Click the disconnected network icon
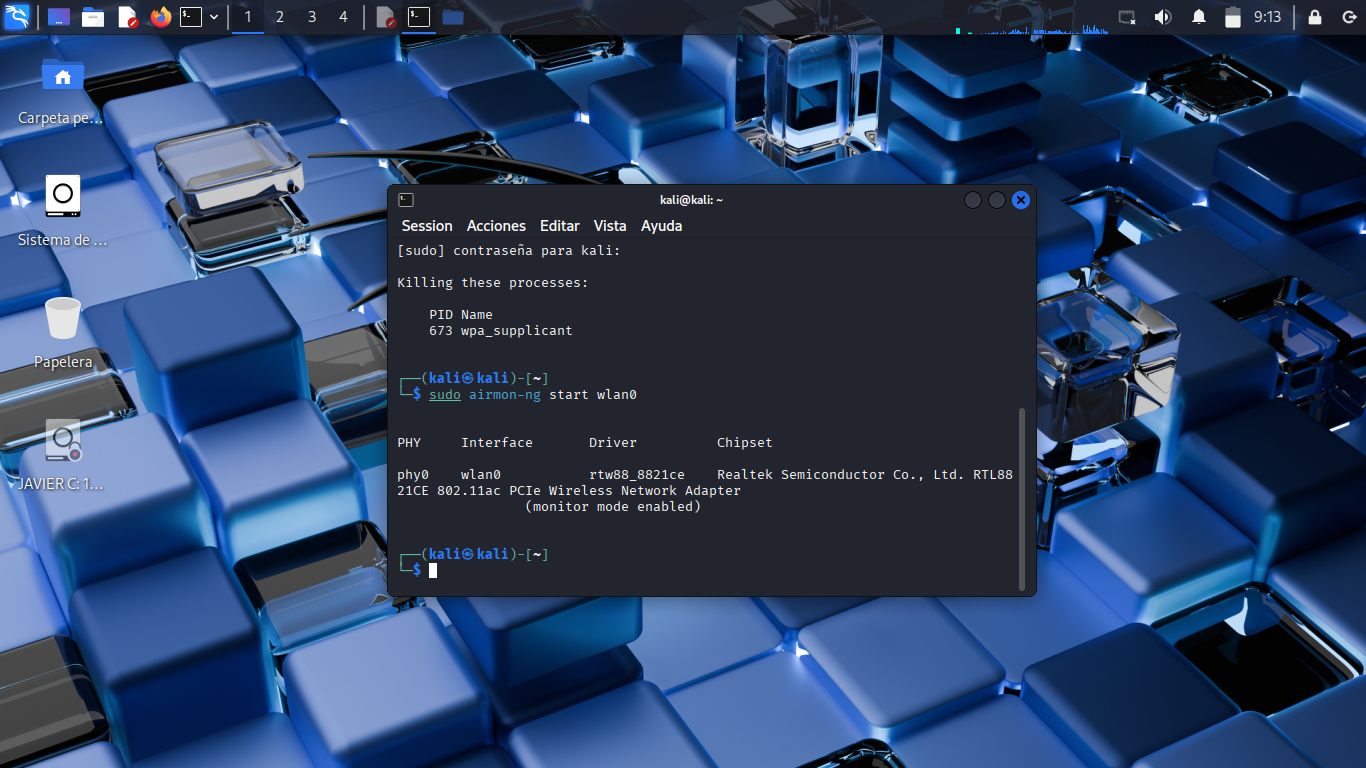The width and height of the screenshot is (1366, 768). tap(1127, 17)
